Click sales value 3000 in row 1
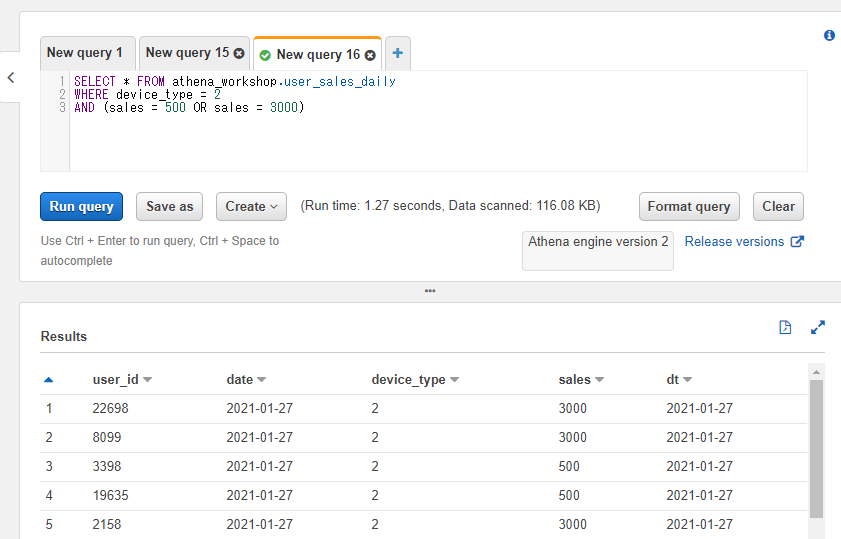This screenshot has height=539, width=841. click(x=573, y=408)
